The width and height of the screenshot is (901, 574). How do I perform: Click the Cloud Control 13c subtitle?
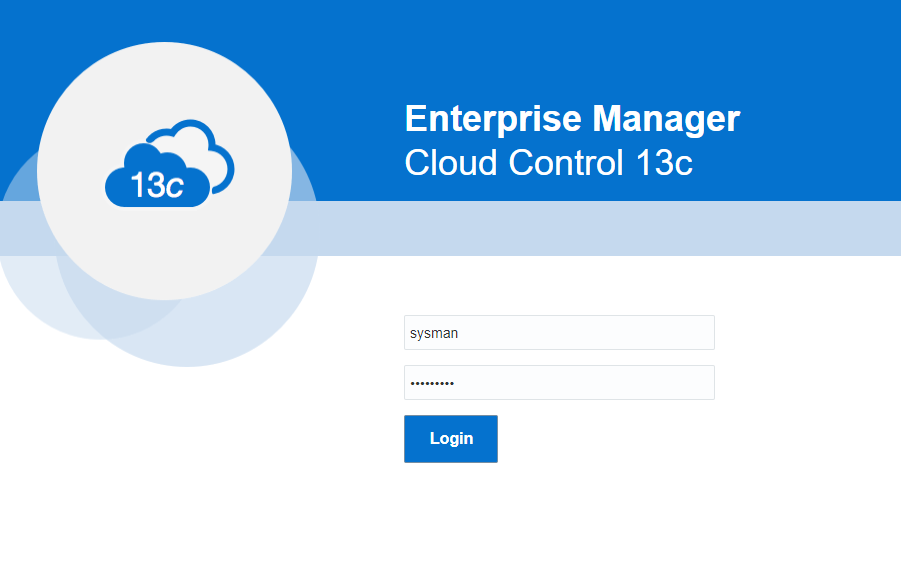[x=548, y=163]
